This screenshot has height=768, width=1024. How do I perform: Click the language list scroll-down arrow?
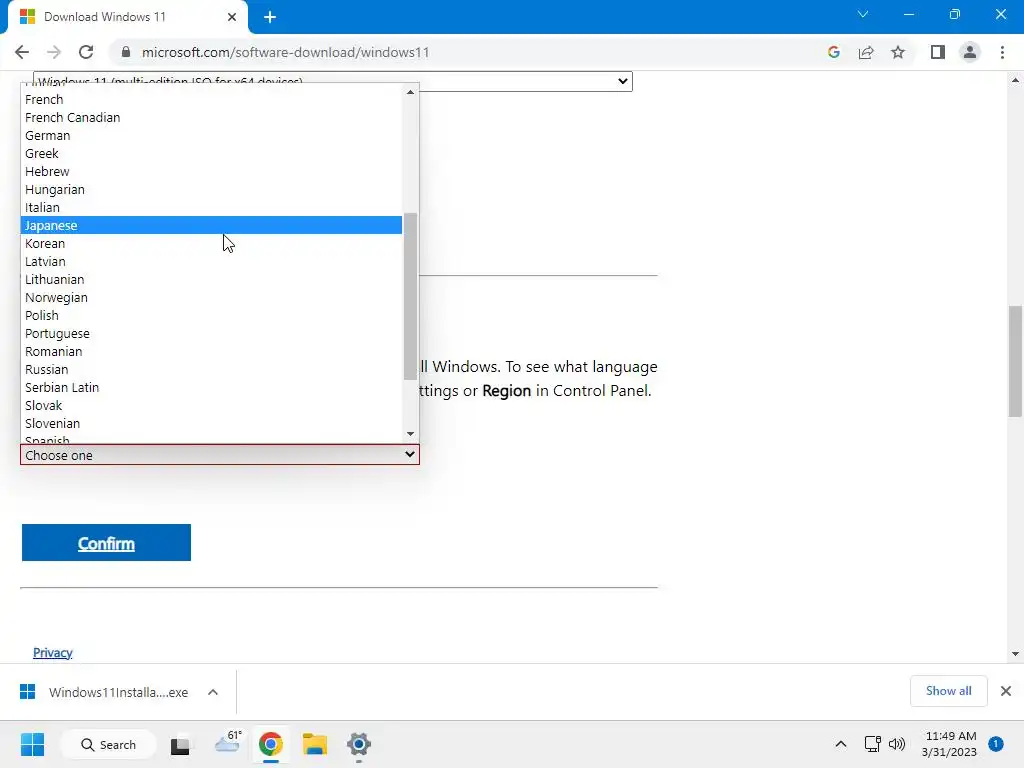click(410, 434)
